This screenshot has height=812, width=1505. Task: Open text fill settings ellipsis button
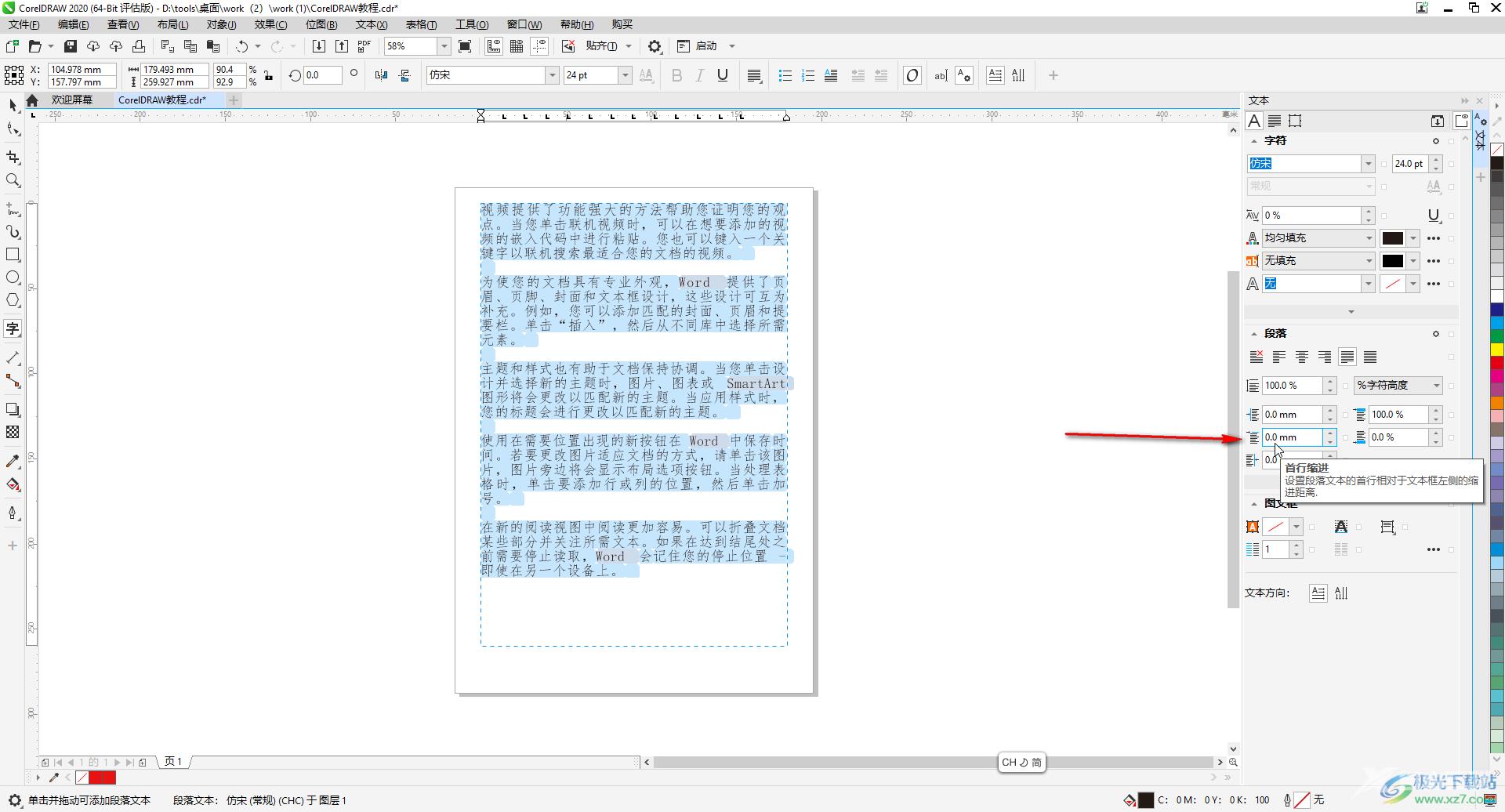coord(1434,238)
